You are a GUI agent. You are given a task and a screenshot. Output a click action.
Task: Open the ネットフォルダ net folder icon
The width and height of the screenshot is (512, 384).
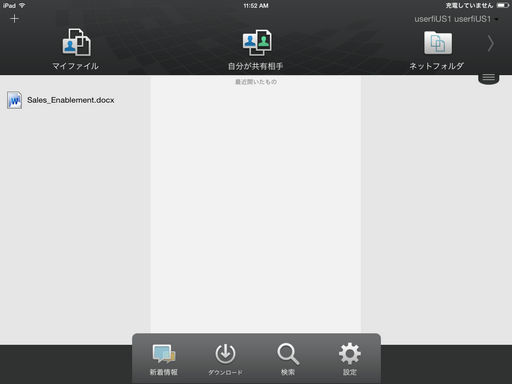tap(438, 43)
